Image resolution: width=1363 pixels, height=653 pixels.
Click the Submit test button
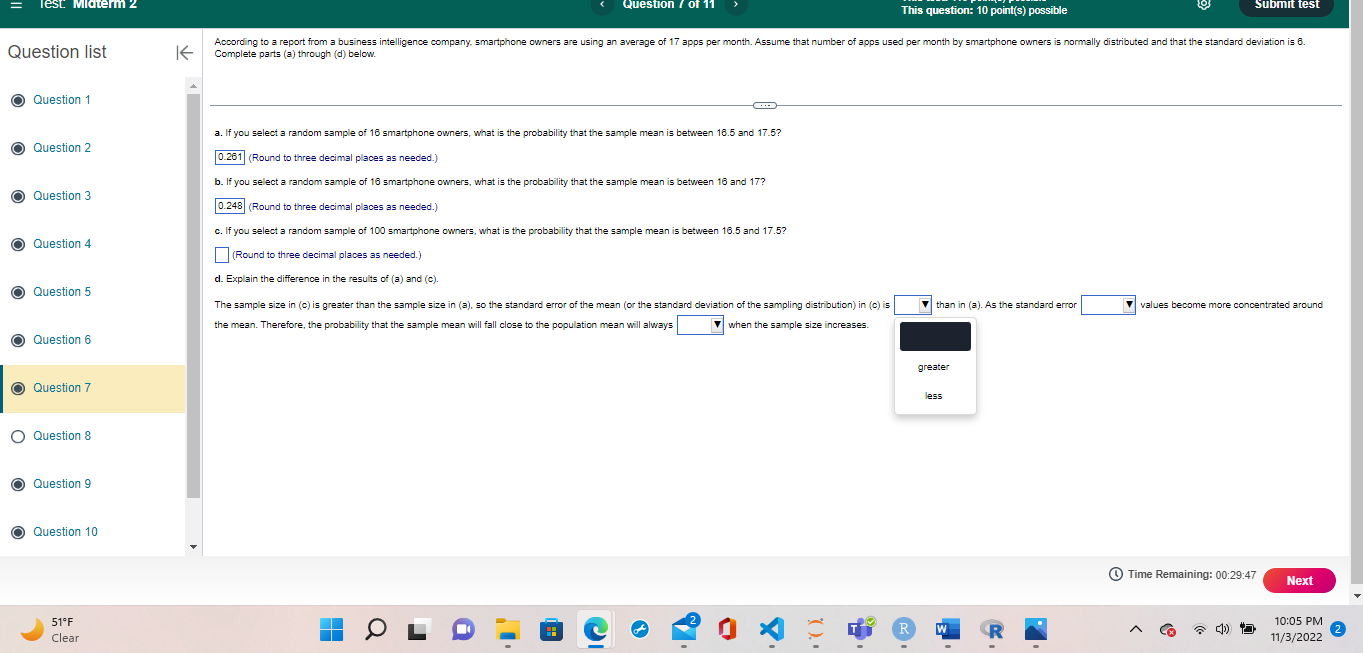click(x=1286, y=5)
